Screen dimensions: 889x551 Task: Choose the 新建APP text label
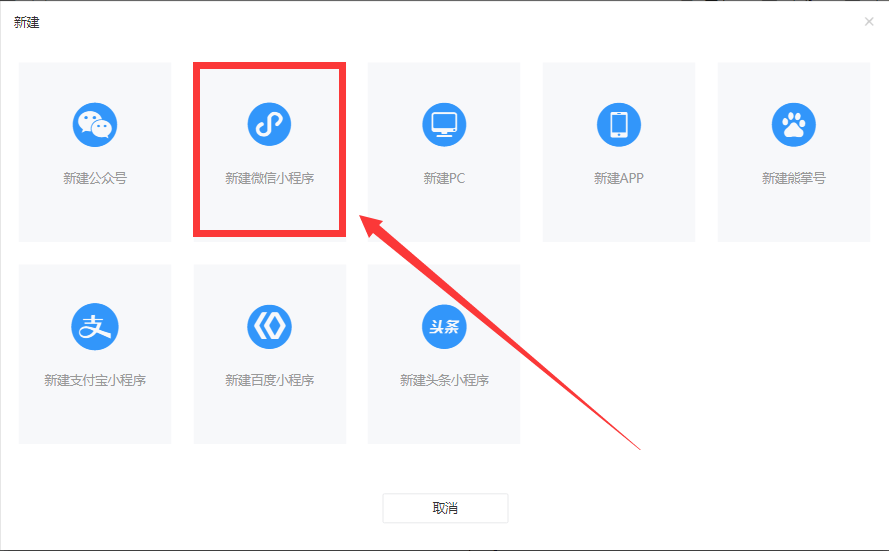click(619, 179)
